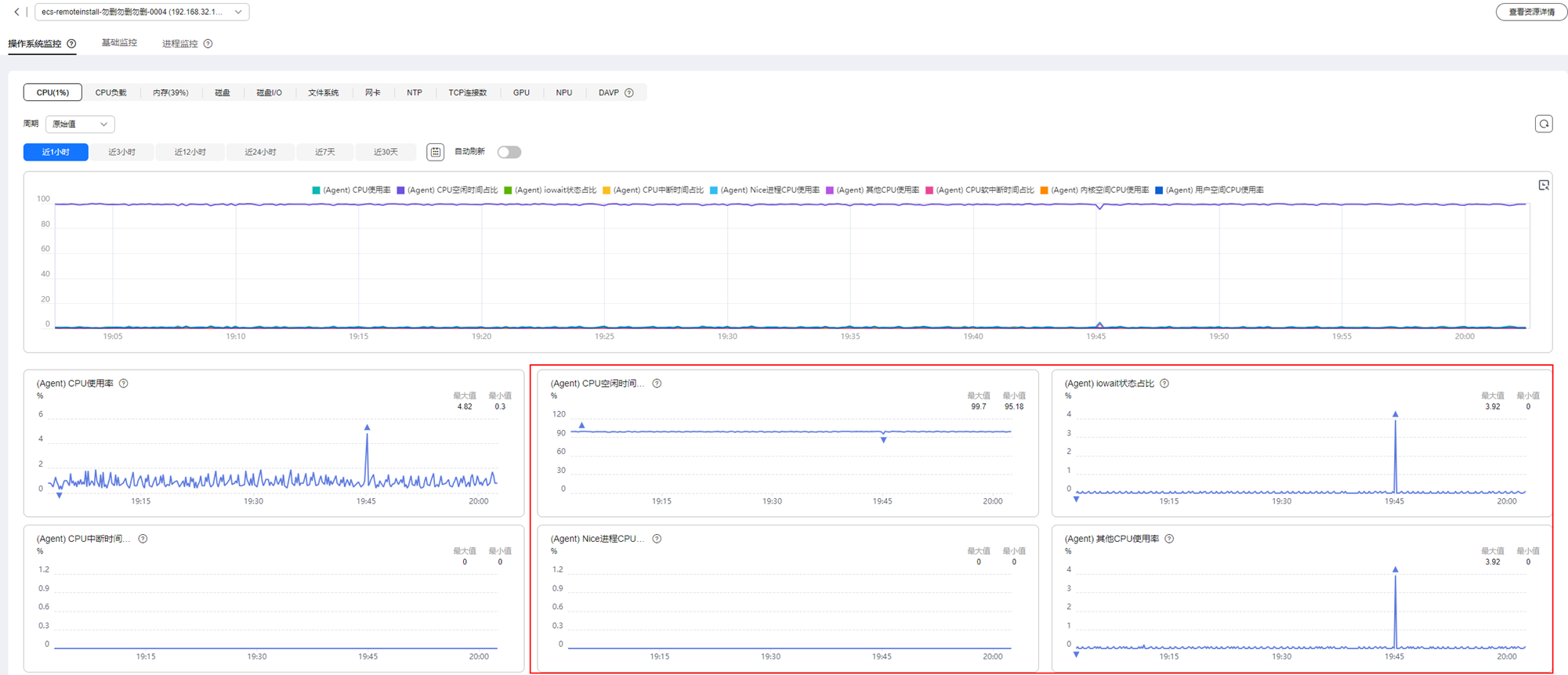Go back using the left arrow icon
This screenshot has height=675, width=1568.
click(17, 12)
